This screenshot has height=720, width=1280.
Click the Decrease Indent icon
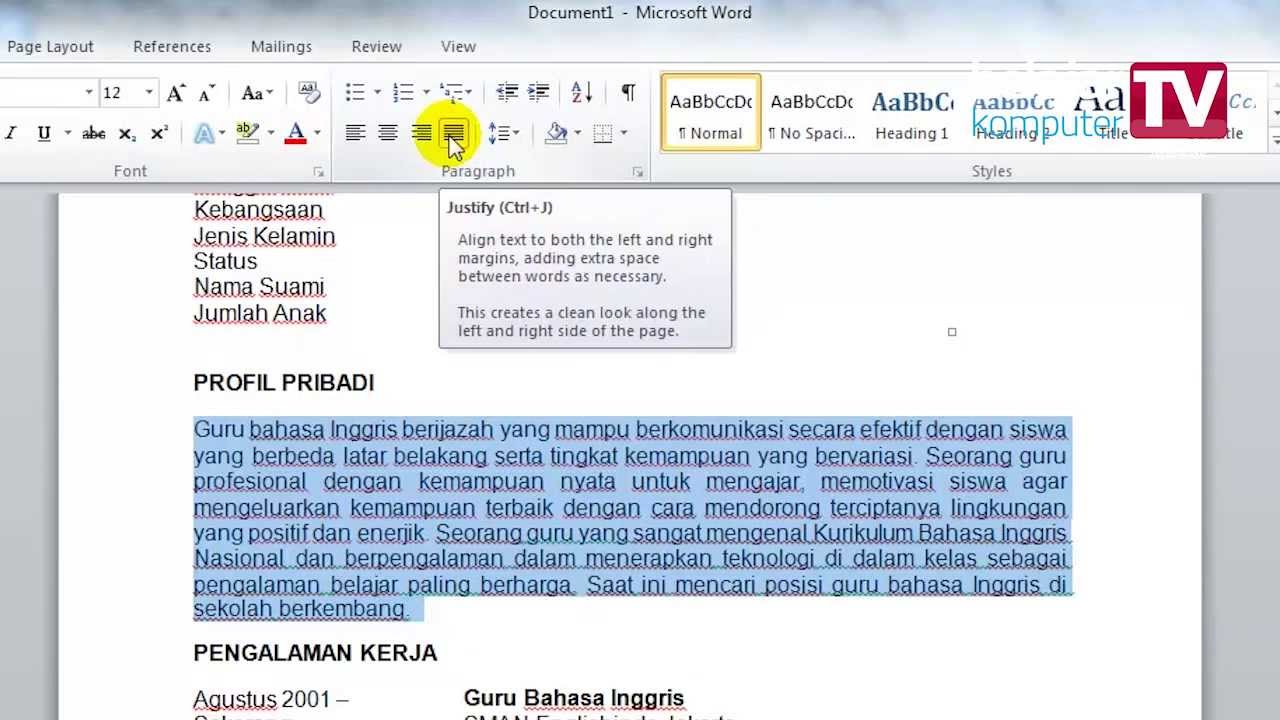pyautogui.click(x=507, y=92)
